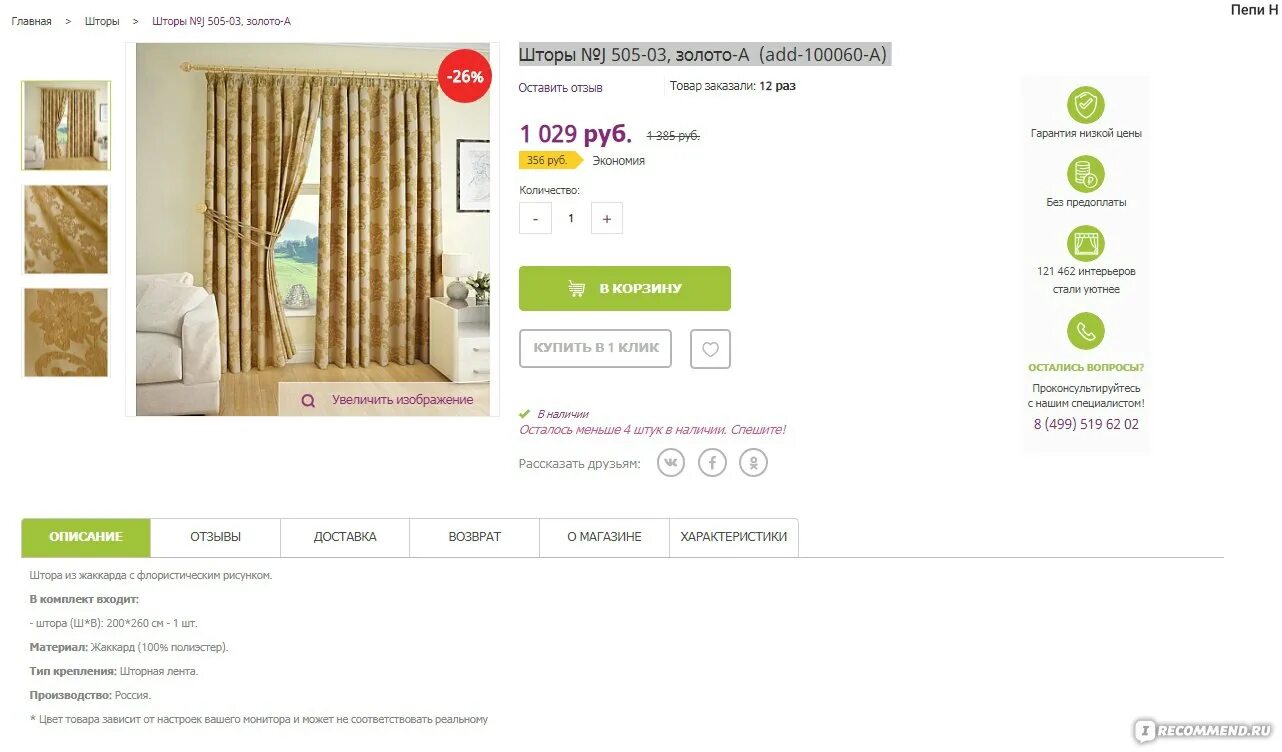Click the quantity input field
The height and width of the screenshot is (752, 1282).
click(571, 218)
